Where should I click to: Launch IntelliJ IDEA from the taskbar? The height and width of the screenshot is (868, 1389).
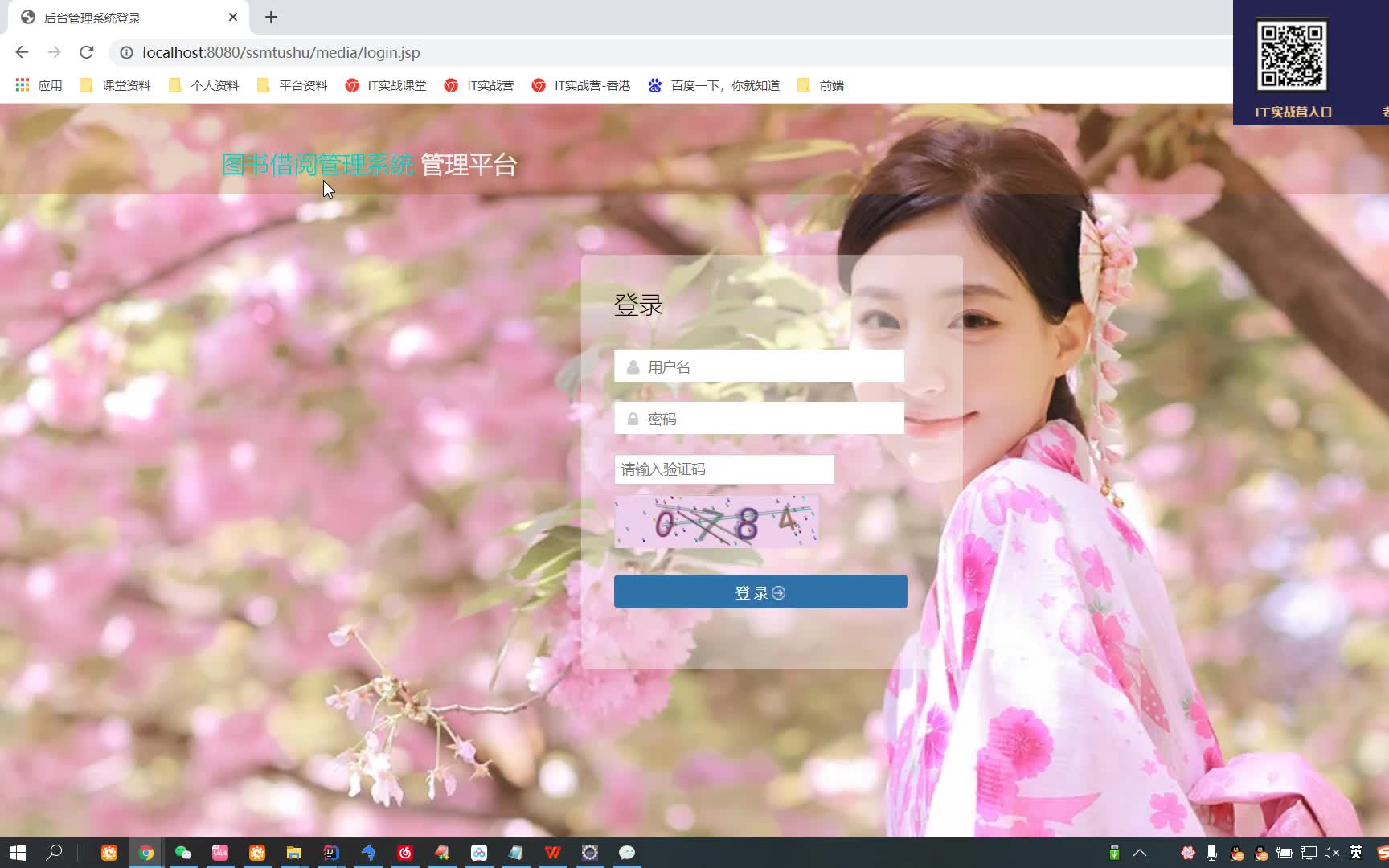click(331, 853)
